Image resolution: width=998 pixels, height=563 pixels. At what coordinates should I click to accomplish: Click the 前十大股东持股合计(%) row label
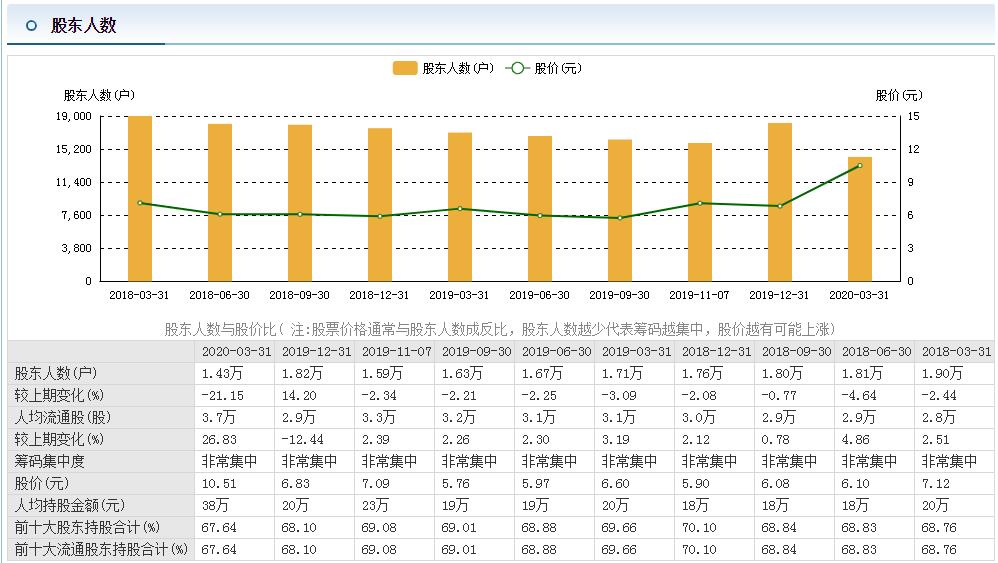coord(87,527)
